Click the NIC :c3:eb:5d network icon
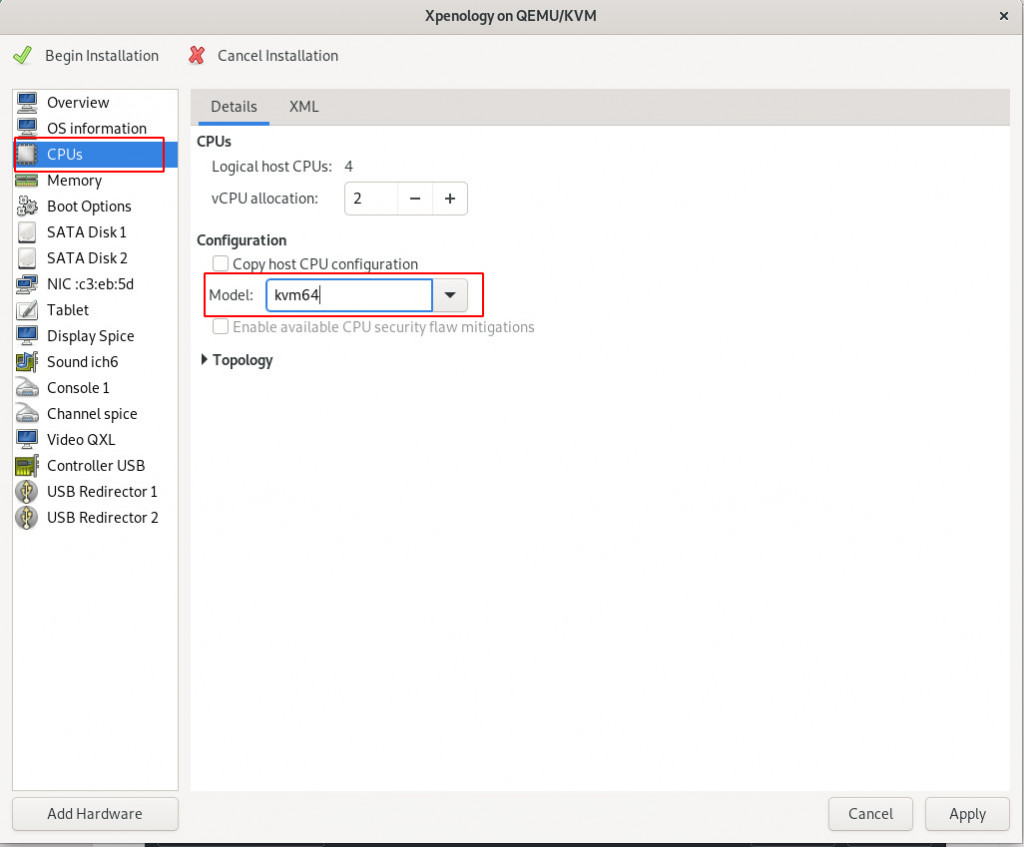Image resolution: width=1024 pixels, height=847 pixels. pyautogui.click(x=27, y=284)
